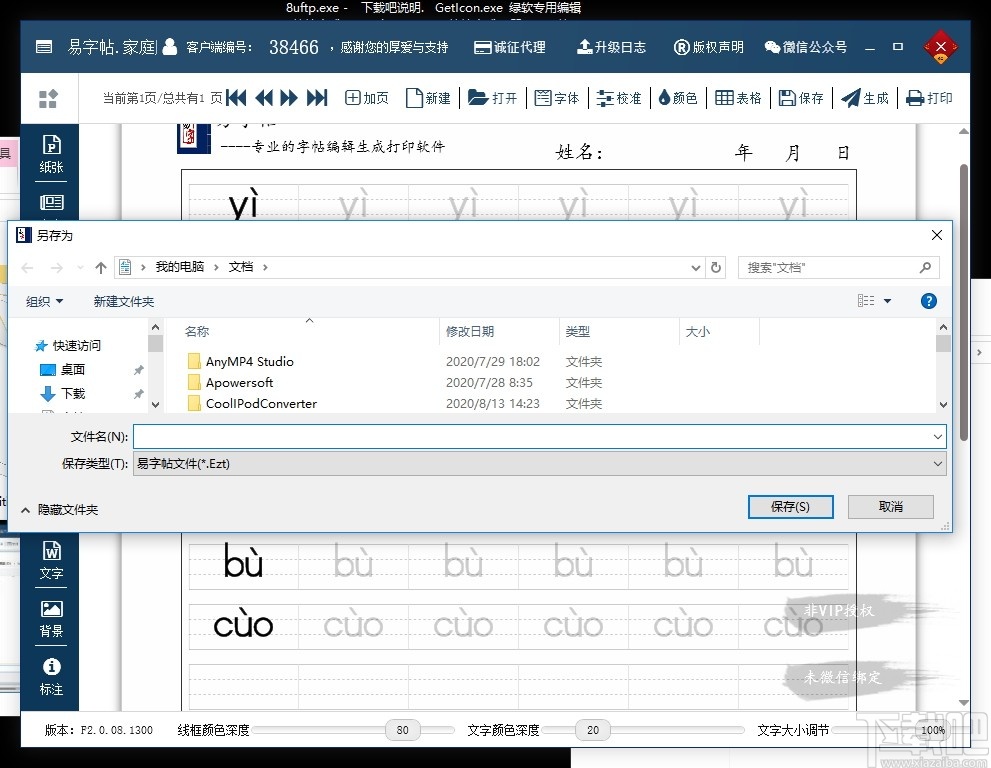
Task: Click the 字体 font toolbar icon
Action: 557,98
